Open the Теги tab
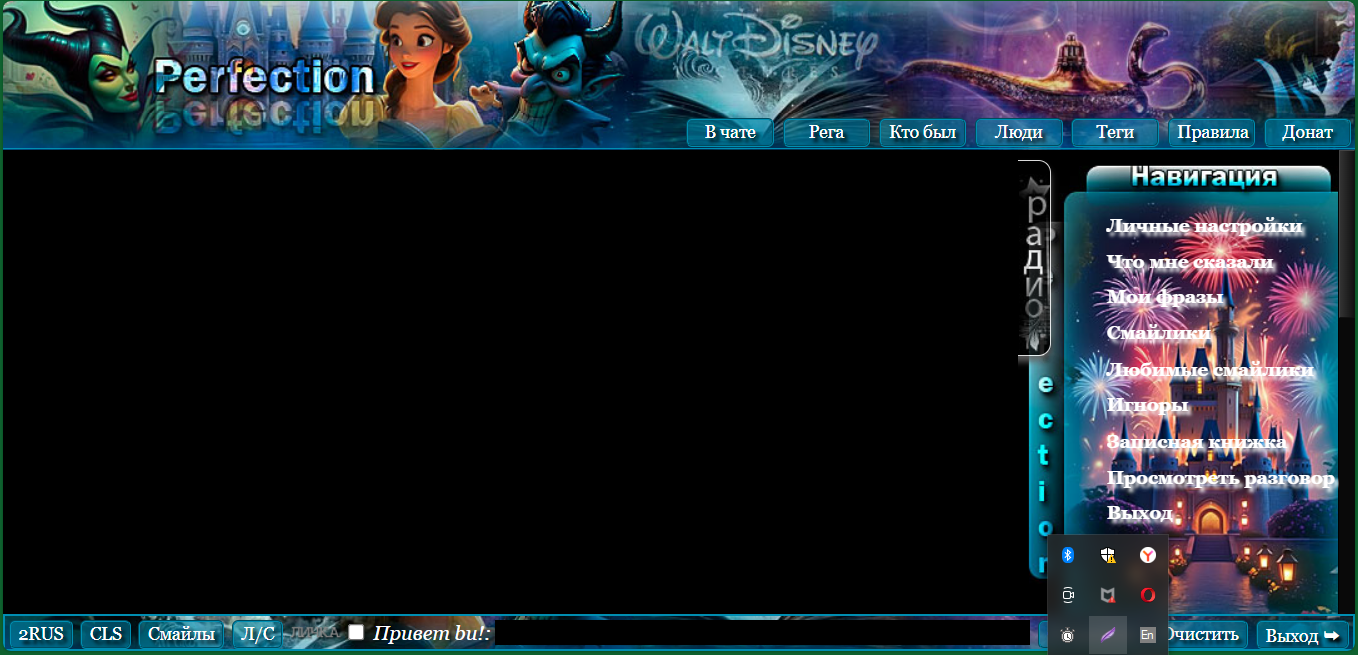This screenshot has height=655, width=1358. point(1115,133)
